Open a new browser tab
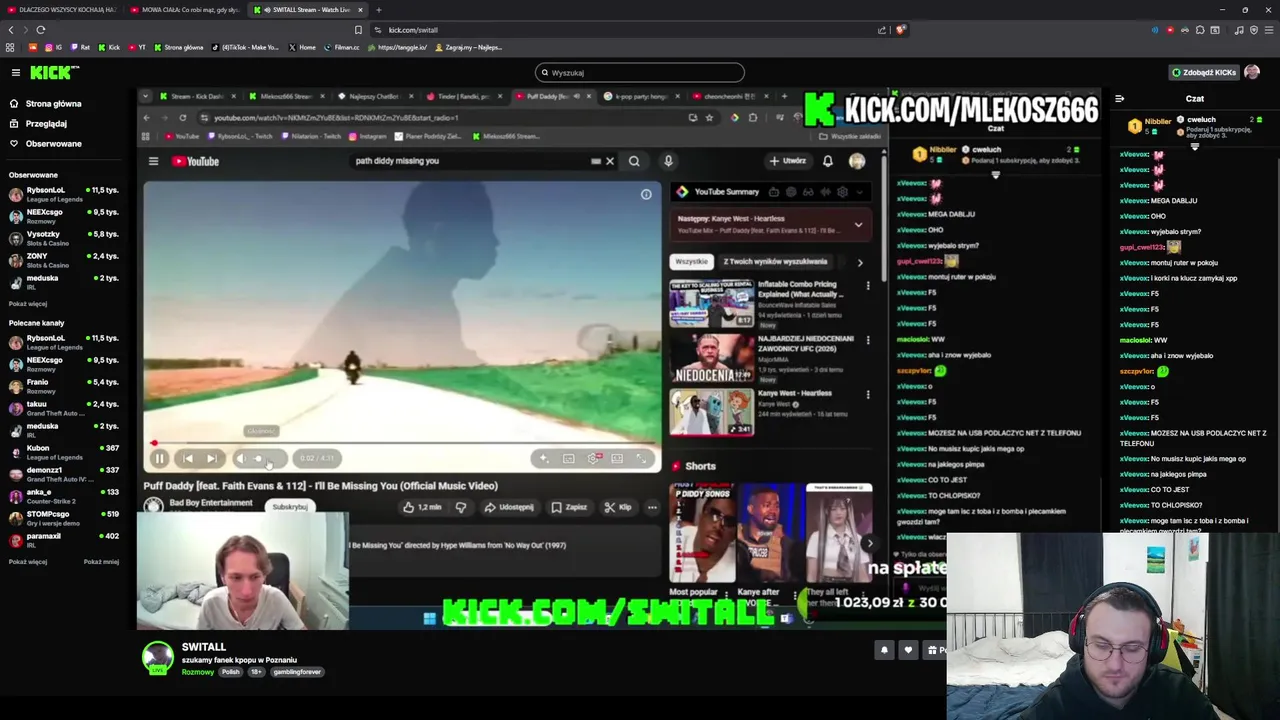This screenshot has width=1280, height=720. click(378, 10)
